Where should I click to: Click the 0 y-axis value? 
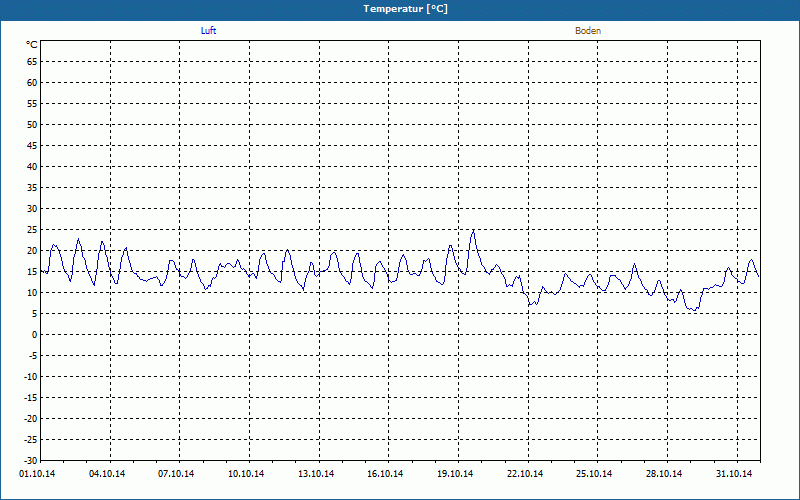[35, 335]
